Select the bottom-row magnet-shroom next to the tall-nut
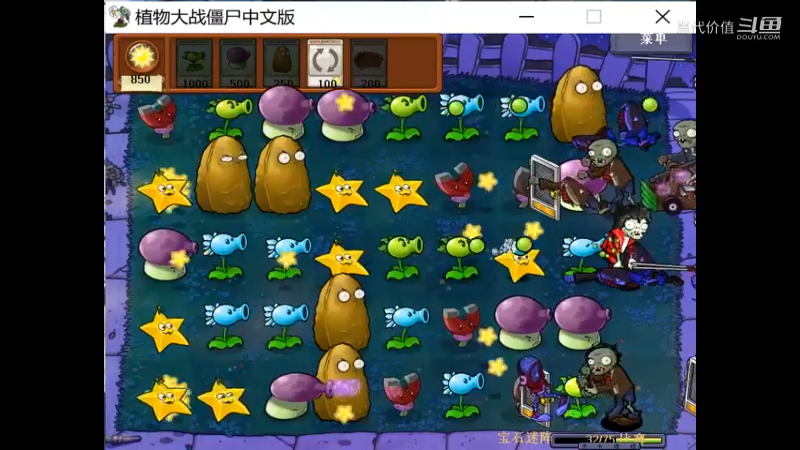 pyautogui.click(x=402, y=392)
